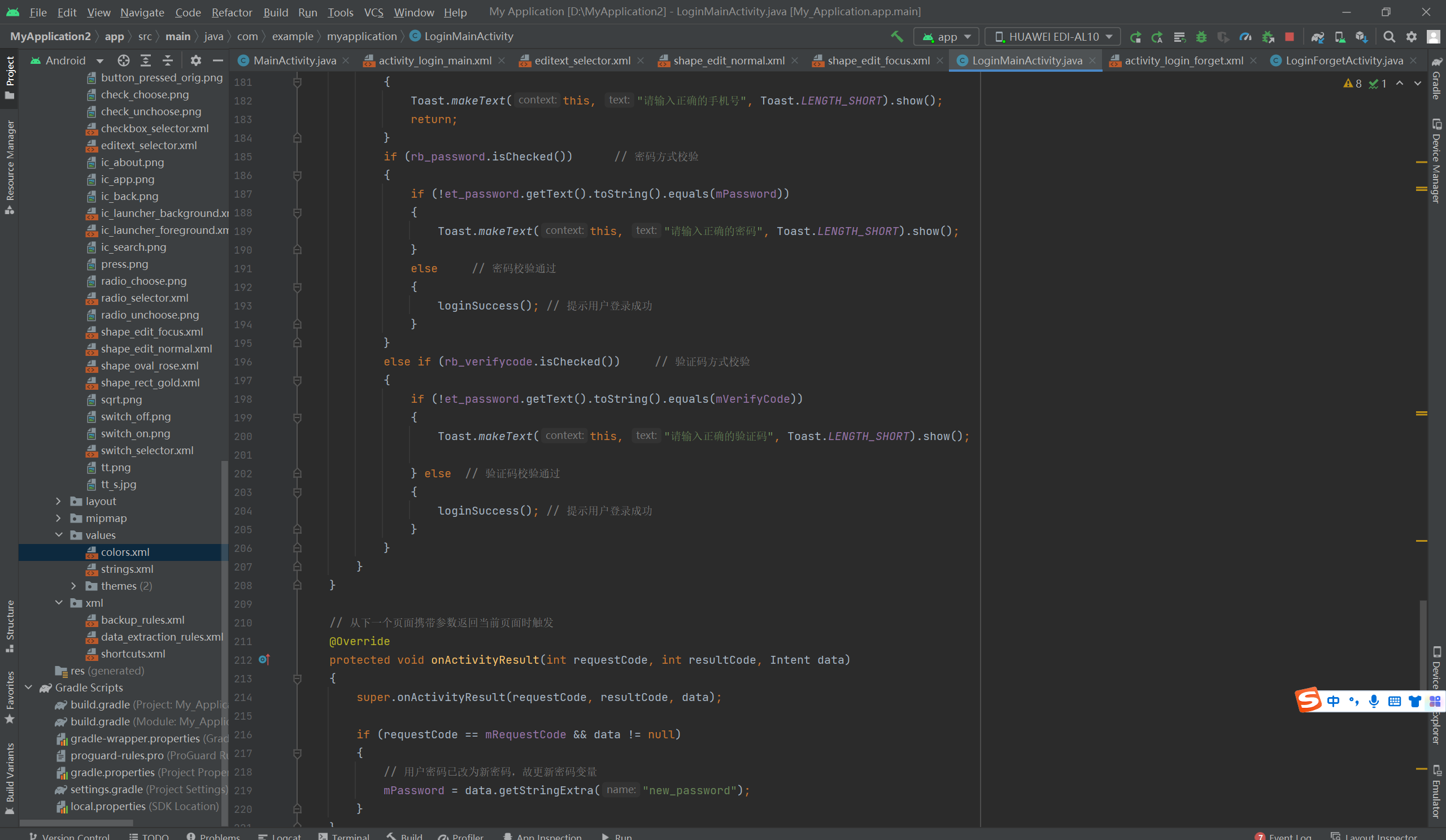Sync project with Gradle files
This screenshot has height=840, width=1446.
[x=1317, y=37]
